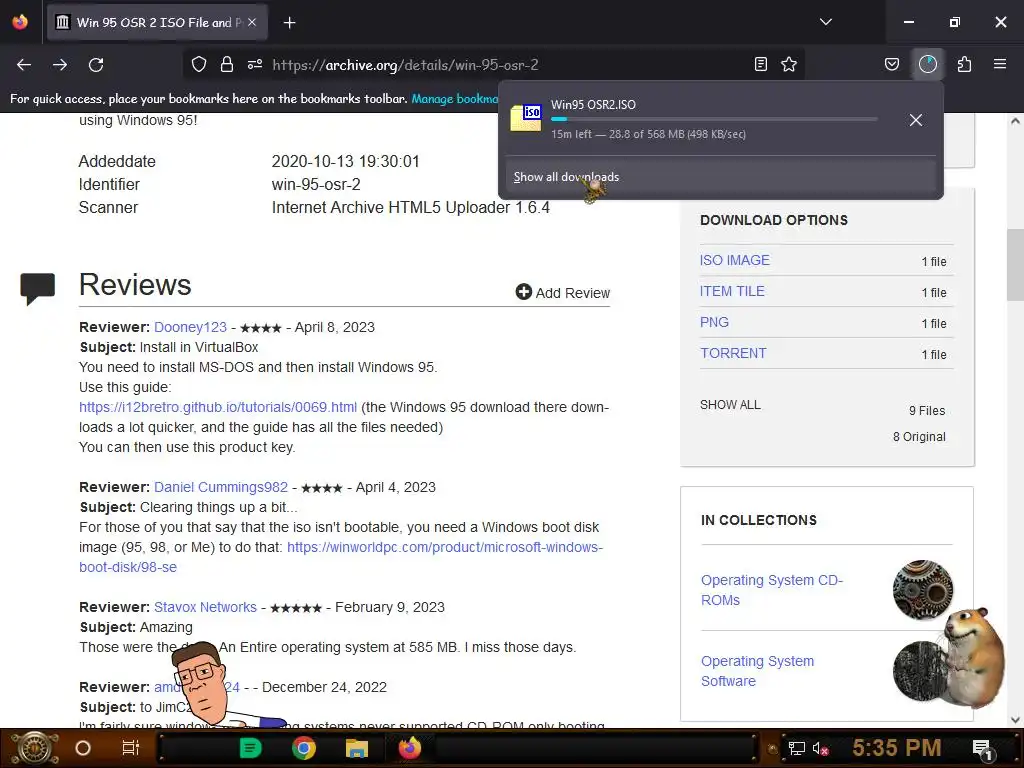Close the Win 95 OSR 2 tab
This screenshot has height=768, width=1024.
click(252, 22)
